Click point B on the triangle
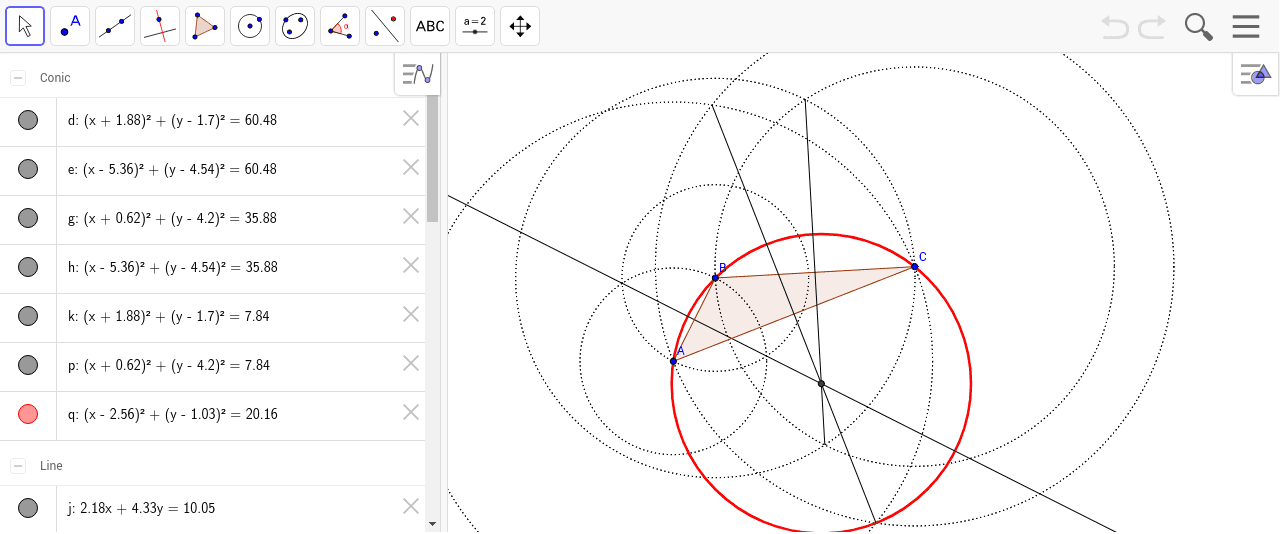1280x534 pixels. (715, 277)
